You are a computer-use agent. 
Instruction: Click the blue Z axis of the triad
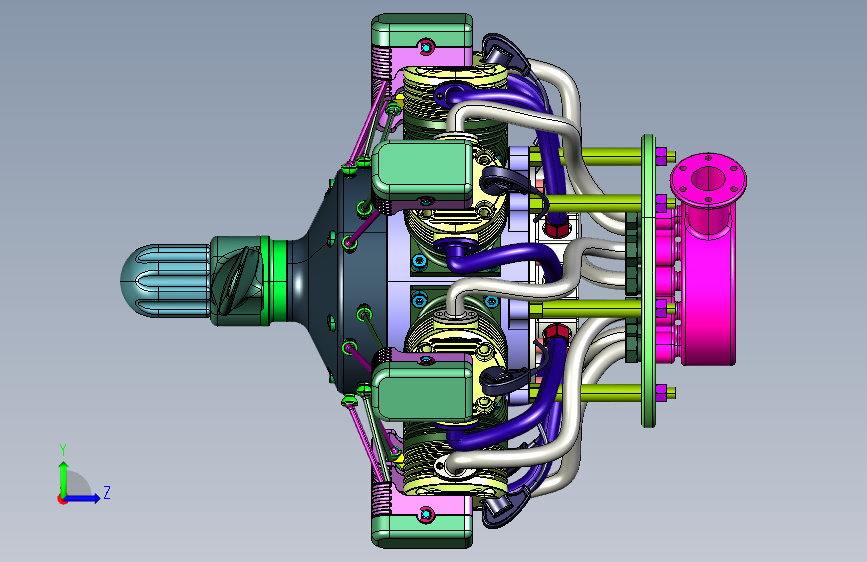pos(82,498)
